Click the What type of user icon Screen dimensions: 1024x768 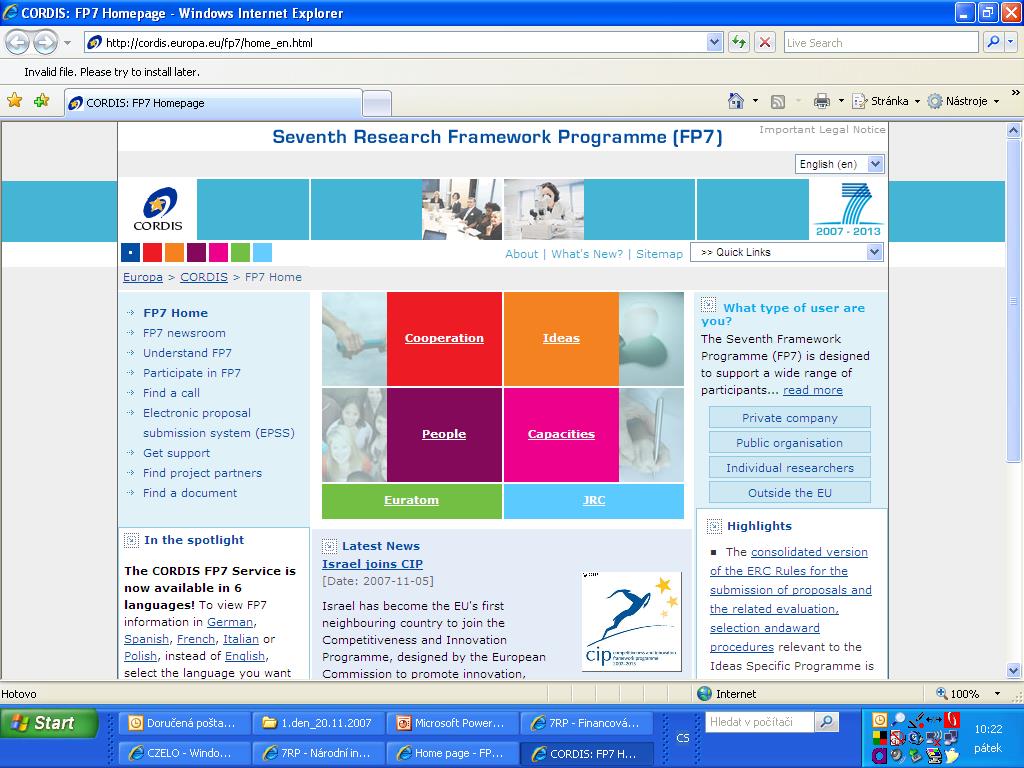[708, 304]
